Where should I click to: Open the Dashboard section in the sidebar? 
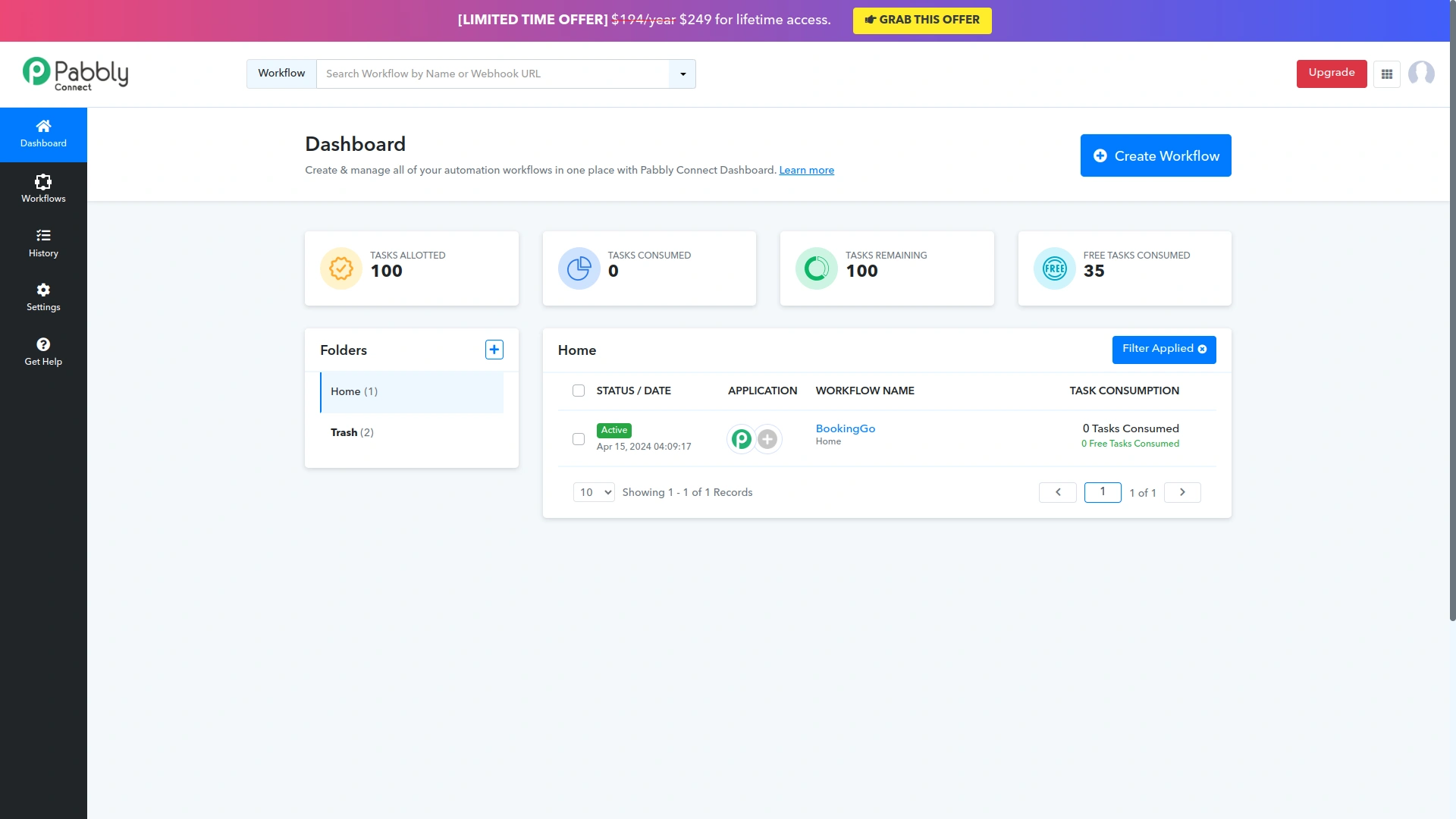[x=43, y=133]
